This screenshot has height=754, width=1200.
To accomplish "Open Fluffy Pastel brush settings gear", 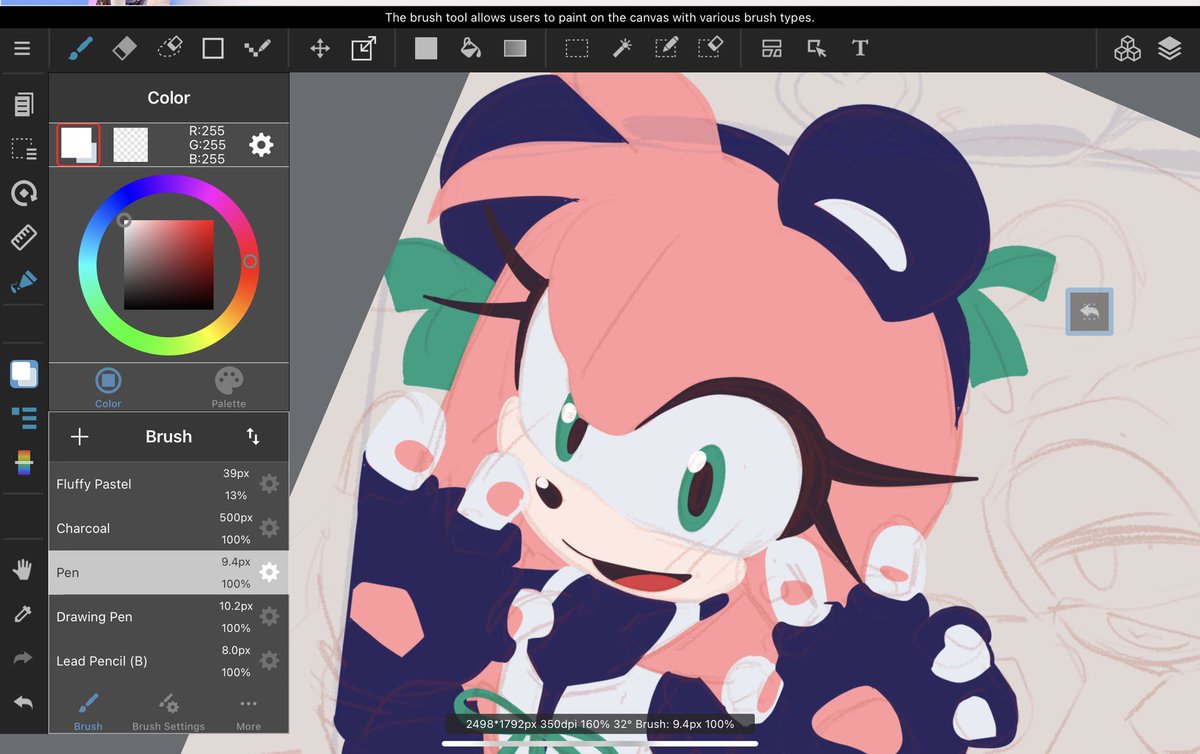I will click(269, 484).
